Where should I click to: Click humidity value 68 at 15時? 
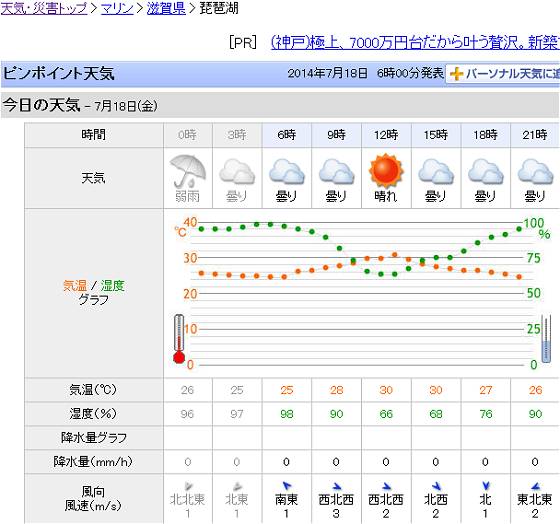(x=436, y=414)
